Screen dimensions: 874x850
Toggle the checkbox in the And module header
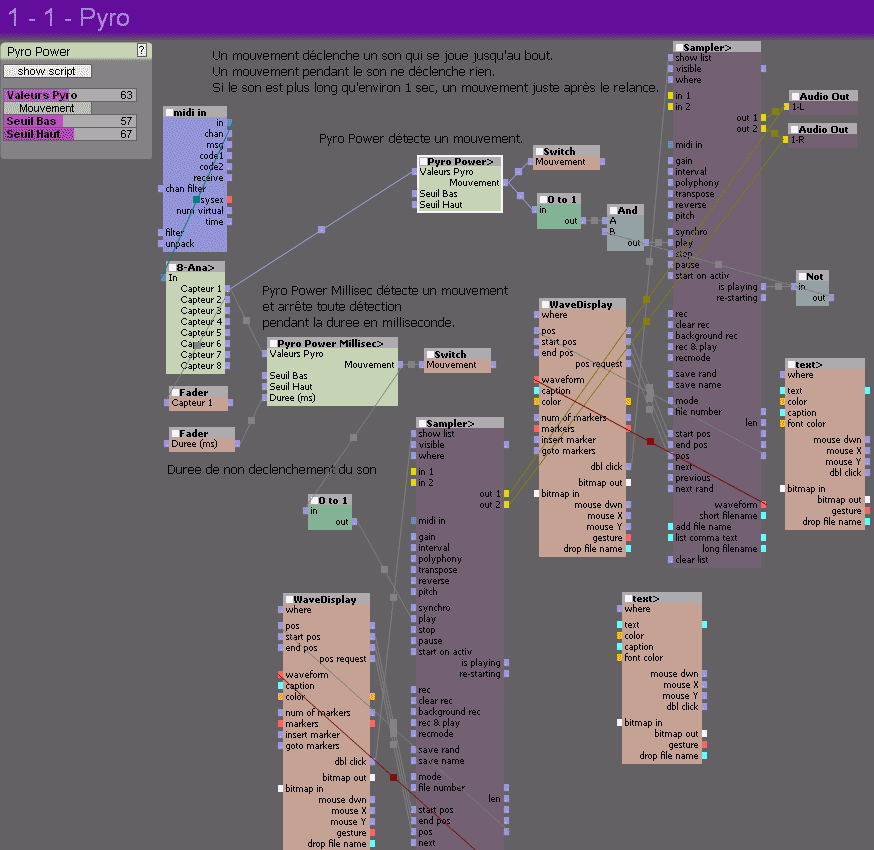(x=613, y=211)
